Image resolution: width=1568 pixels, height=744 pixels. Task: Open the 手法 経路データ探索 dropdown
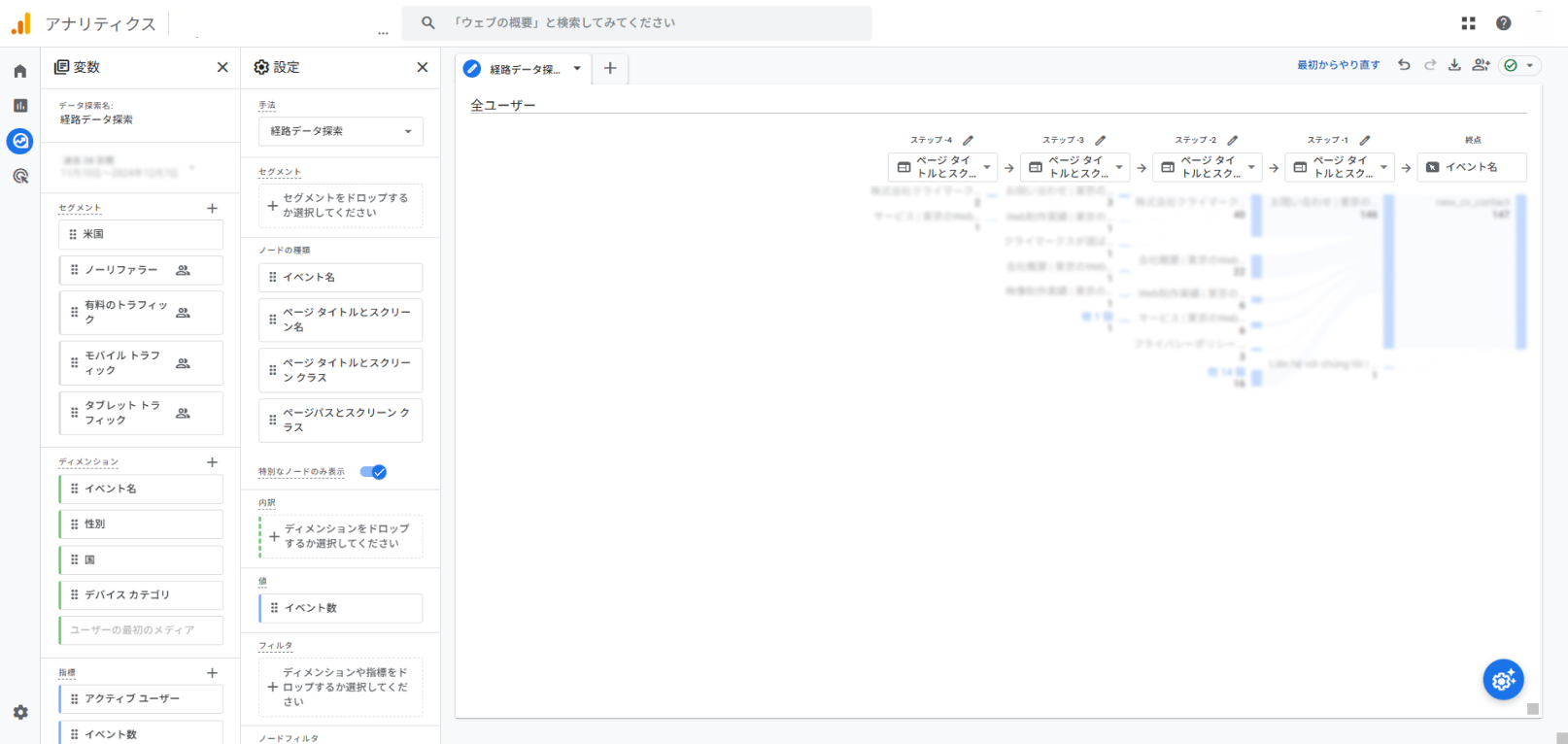click(341, 131)
